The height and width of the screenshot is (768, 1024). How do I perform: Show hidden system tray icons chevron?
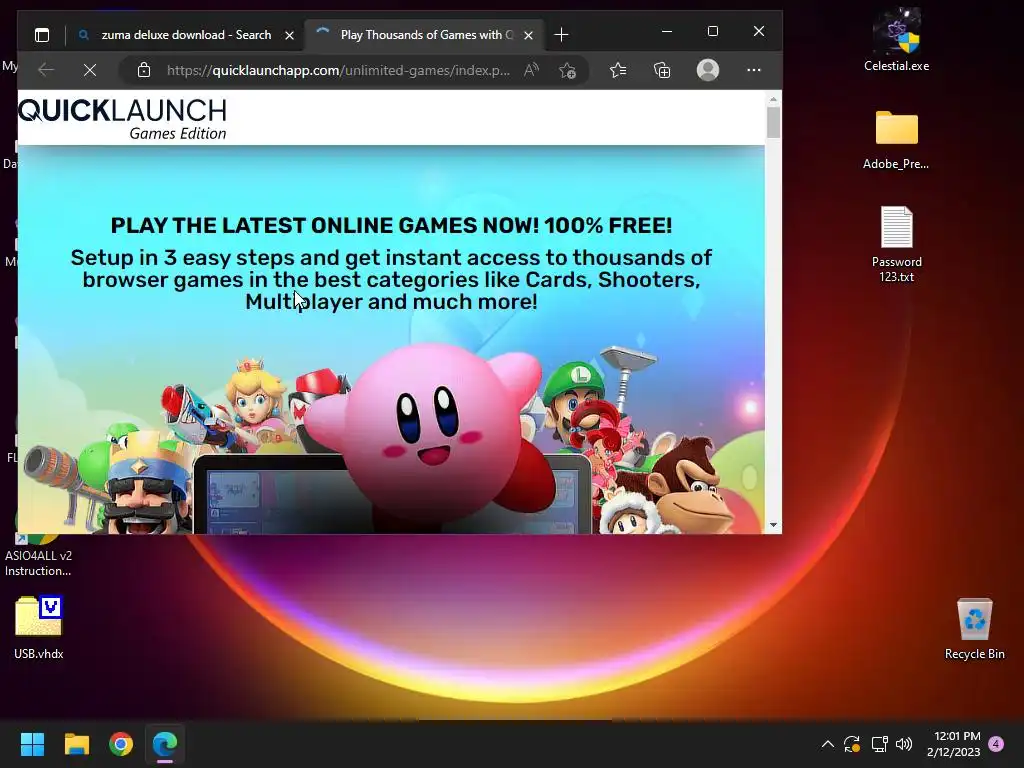[x=827, y=744]
